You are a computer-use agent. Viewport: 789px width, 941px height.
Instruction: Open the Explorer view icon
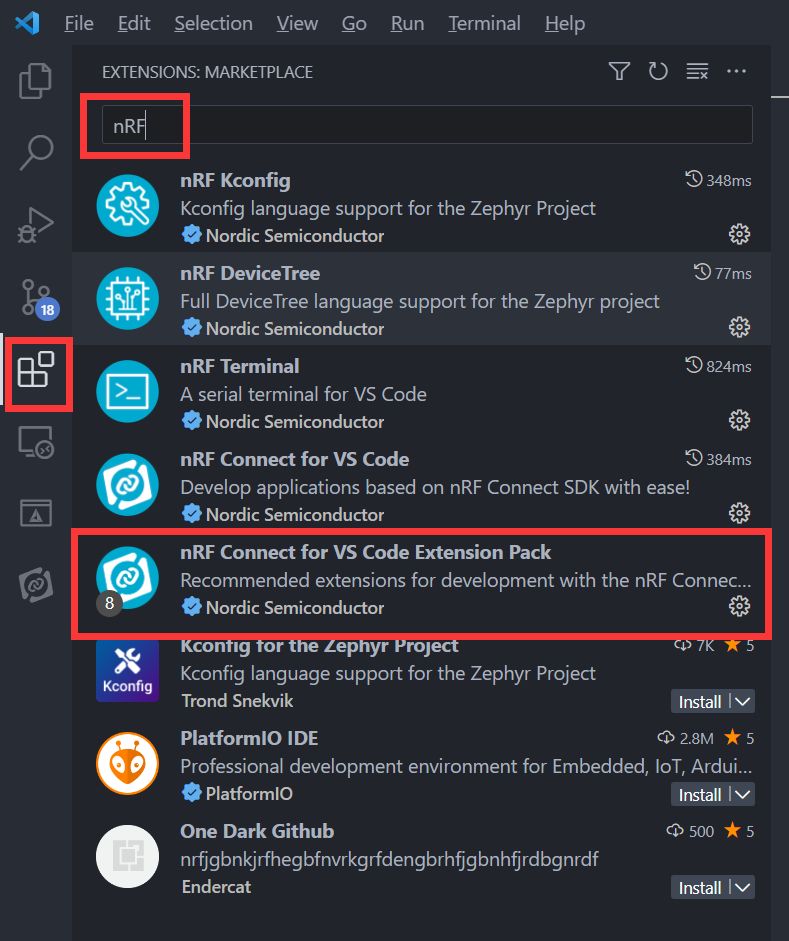pos(35,80)
